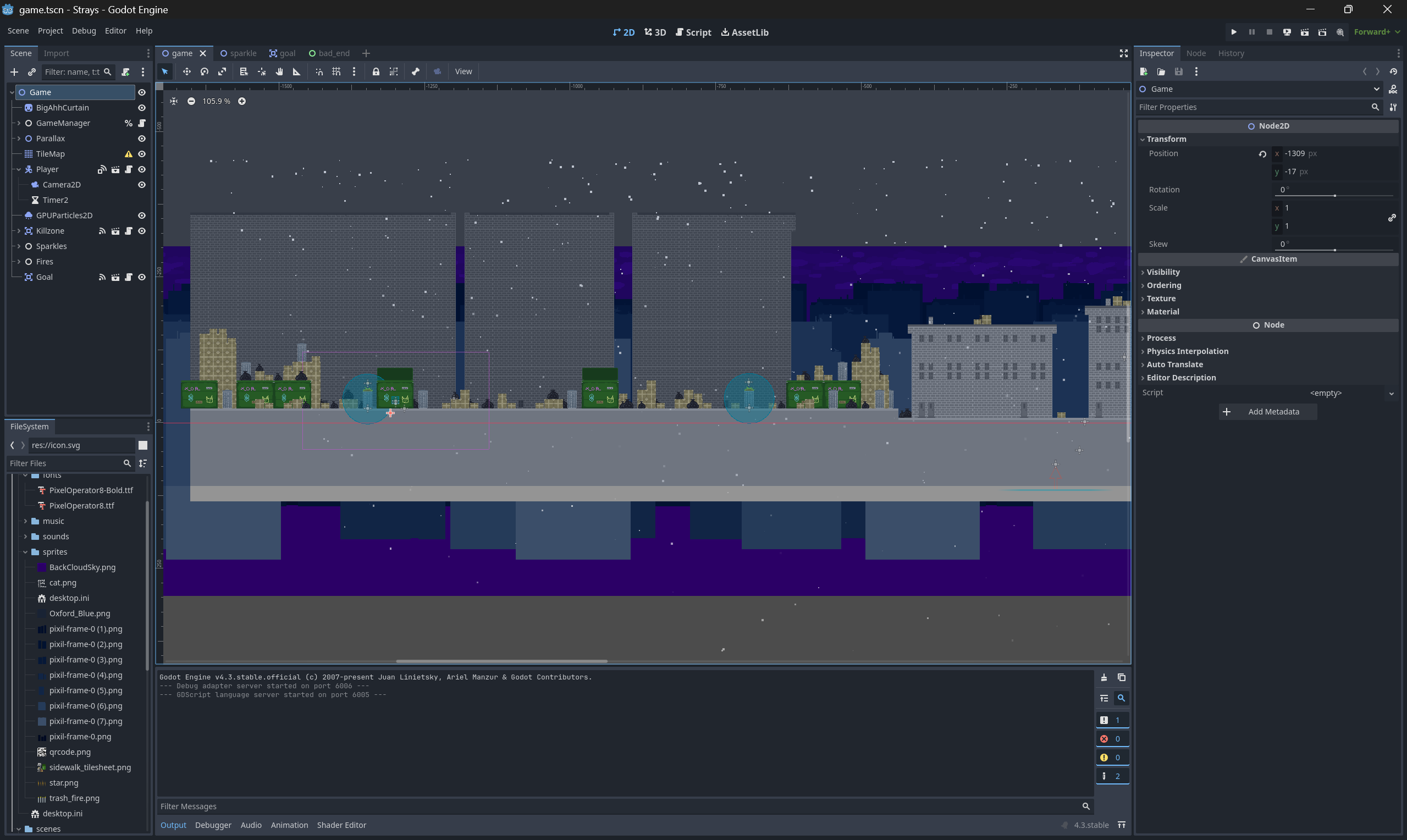The width and height of the screenshot is (1407, 840).
Task: Lock the selected node's position
Action: click(376, 71)
